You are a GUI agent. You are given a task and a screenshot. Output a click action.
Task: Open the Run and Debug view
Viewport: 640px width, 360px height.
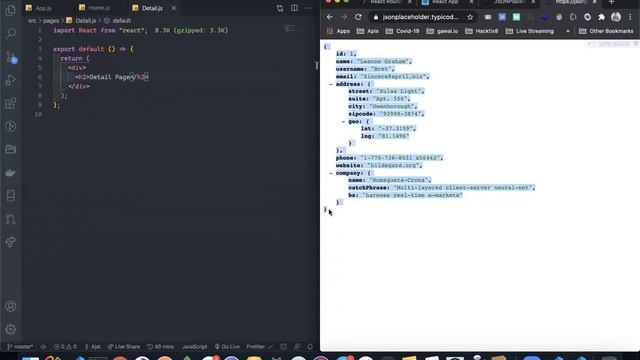(11, 80)
